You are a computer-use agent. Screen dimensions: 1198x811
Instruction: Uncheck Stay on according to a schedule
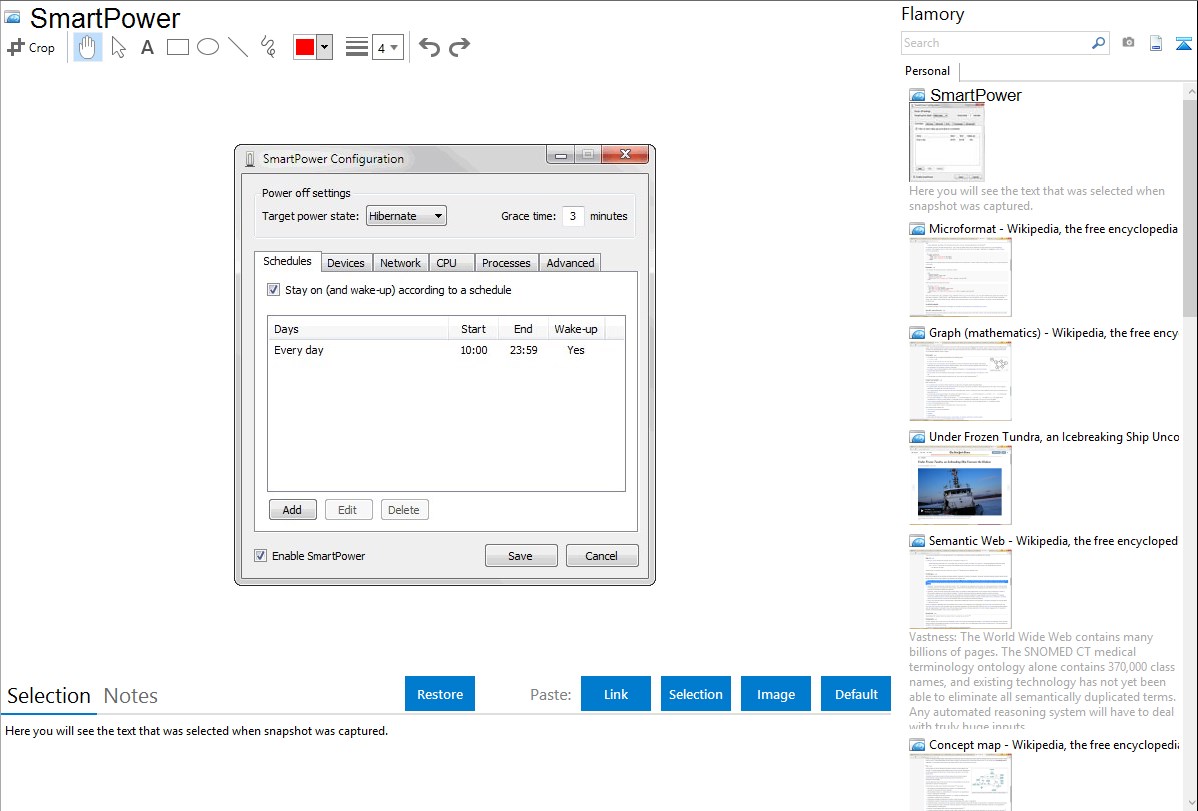pos(274,290)
